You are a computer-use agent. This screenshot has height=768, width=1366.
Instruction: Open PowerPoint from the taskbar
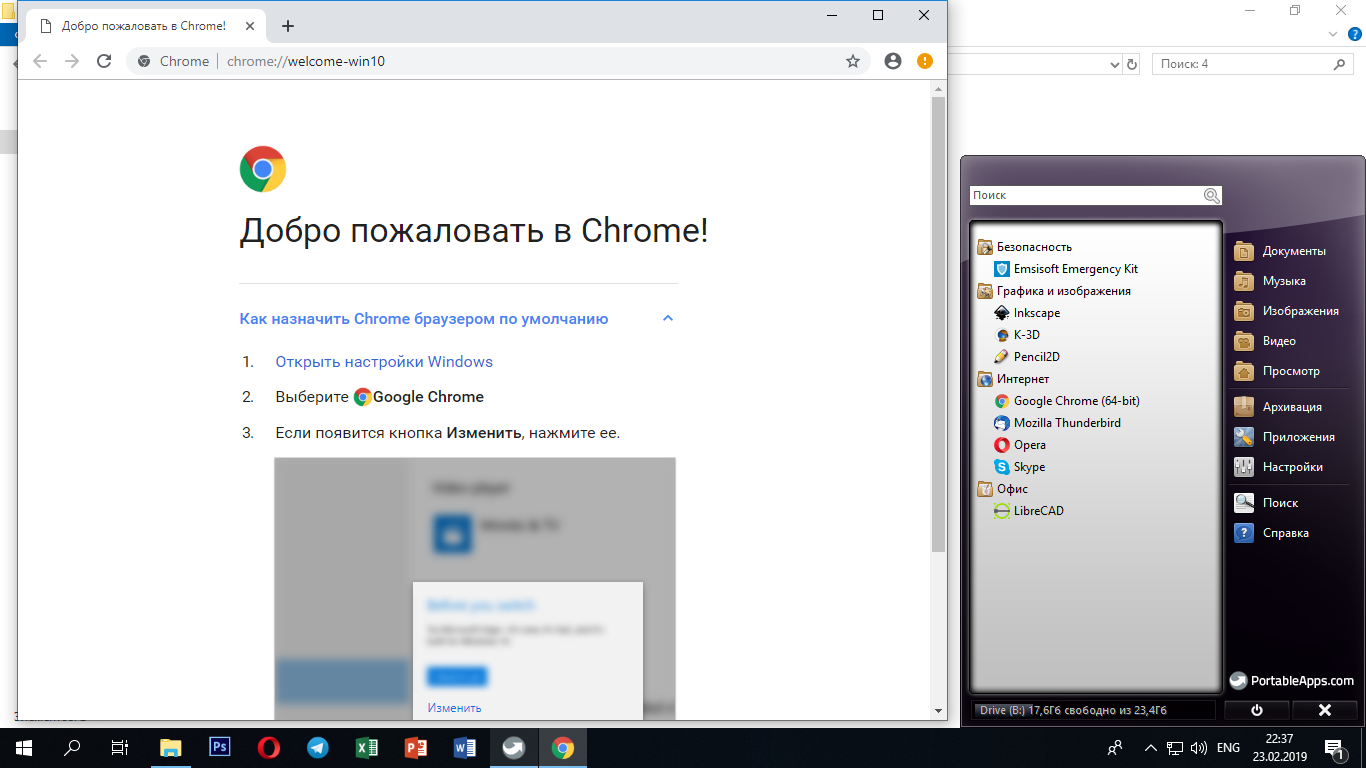coord(416,747)
